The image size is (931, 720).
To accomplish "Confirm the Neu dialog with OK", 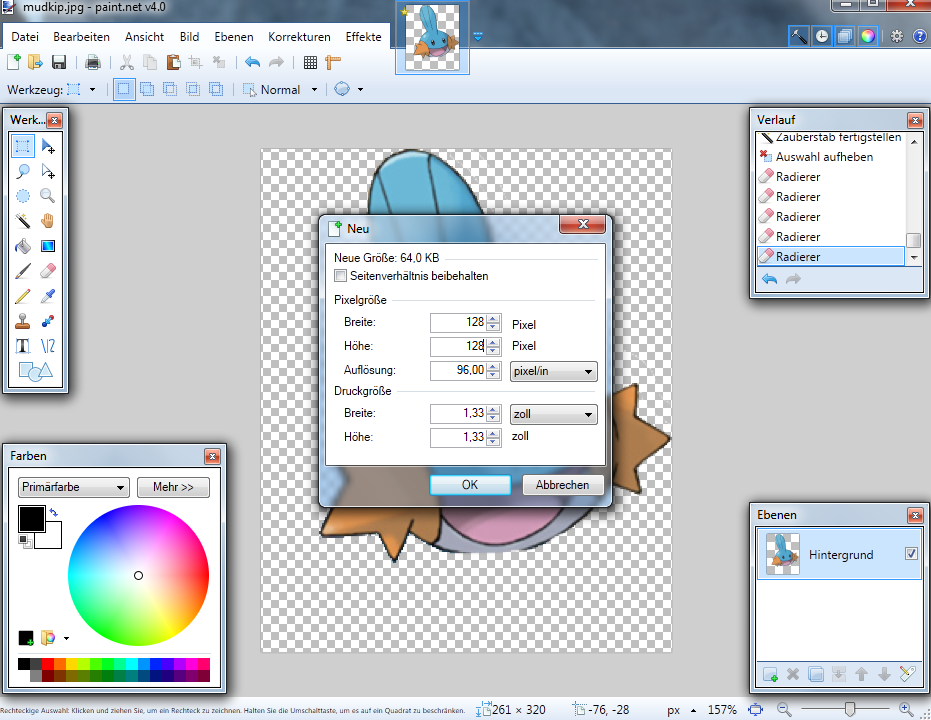I will (470, 485).
